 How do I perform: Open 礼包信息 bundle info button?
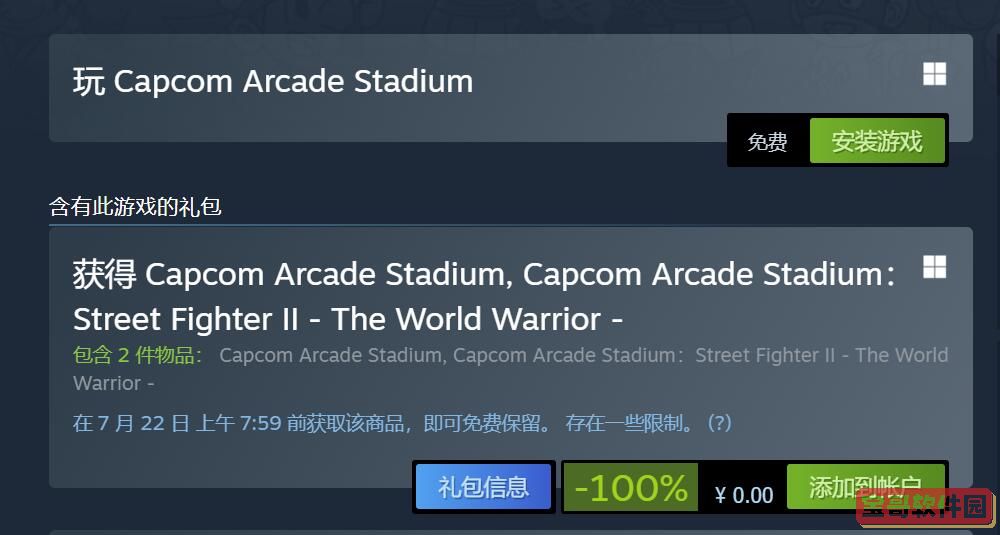[483, 487]
